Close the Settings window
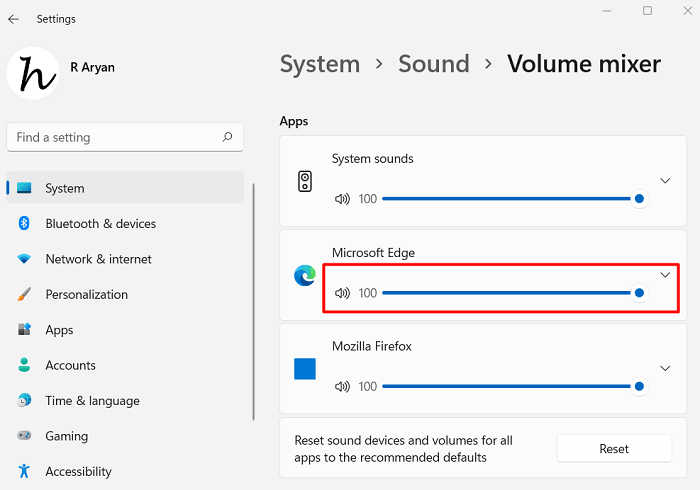The image size is (700, 490). click(x=688, y=11)
